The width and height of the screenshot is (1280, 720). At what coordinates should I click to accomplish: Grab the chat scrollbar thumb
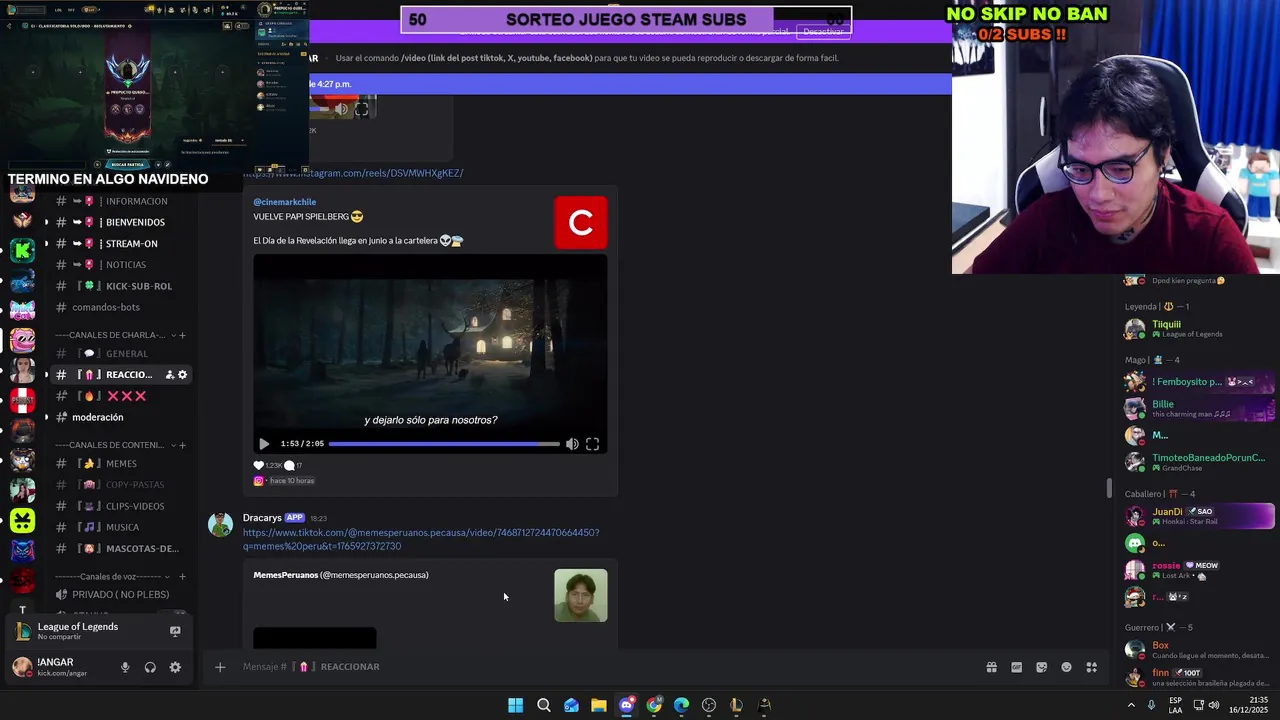pos(1108,488)
